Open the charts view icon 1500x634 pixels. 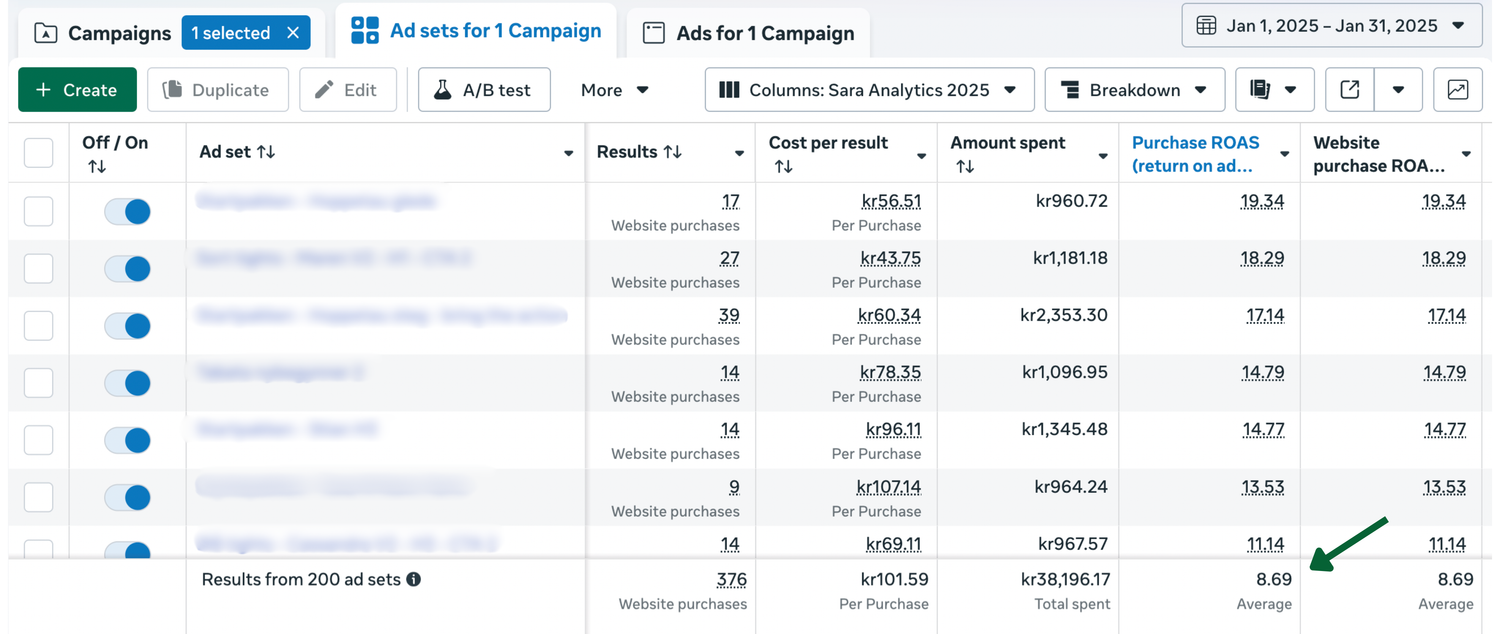(1457, 90)
